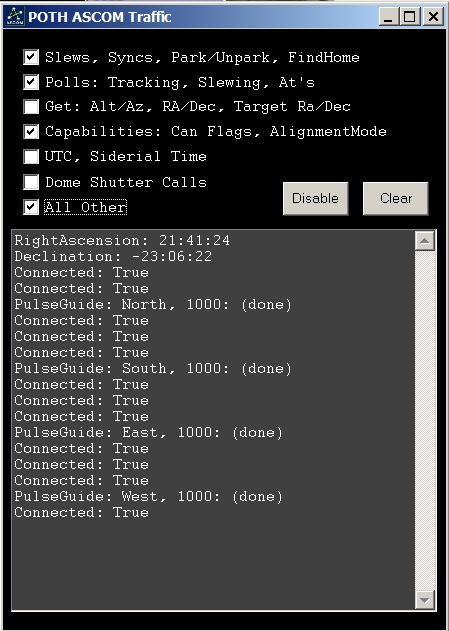Image resolution: width=449 pixels, height=631 pixels.
Task: Enable Get: Alt/Az, RA/Dec checkbox
Action: coord(31,107)
